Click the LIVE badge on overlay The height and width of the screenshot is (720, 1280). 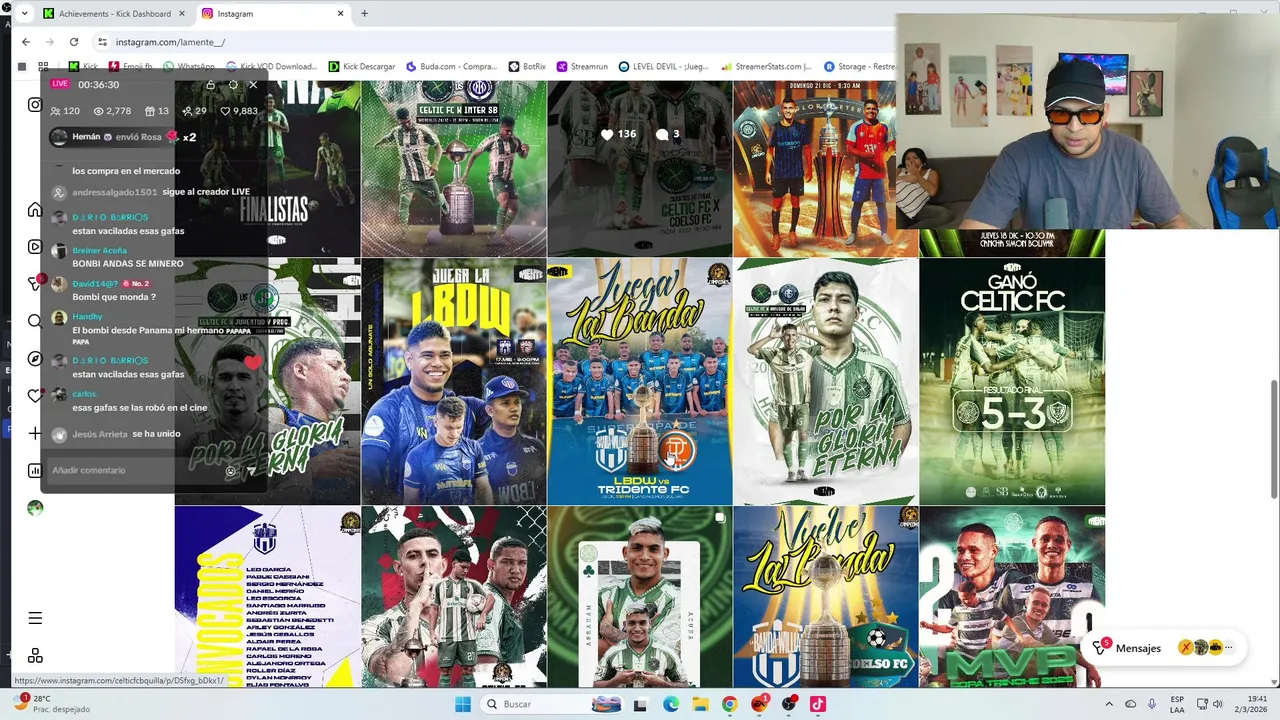pyautogui.click(x=60, y=84)
